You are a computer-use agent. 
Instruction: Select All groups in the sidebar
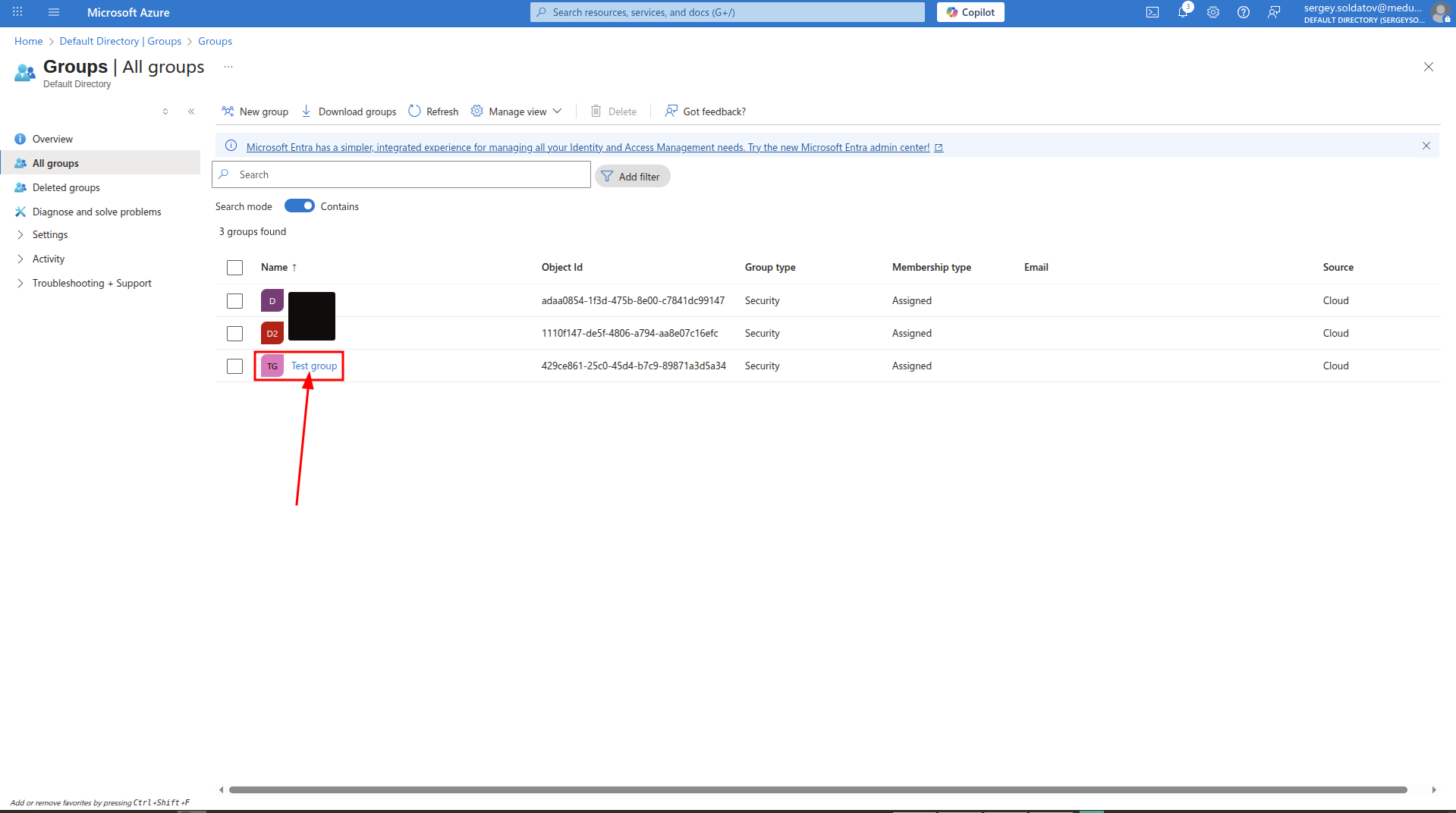coord(100,163)
